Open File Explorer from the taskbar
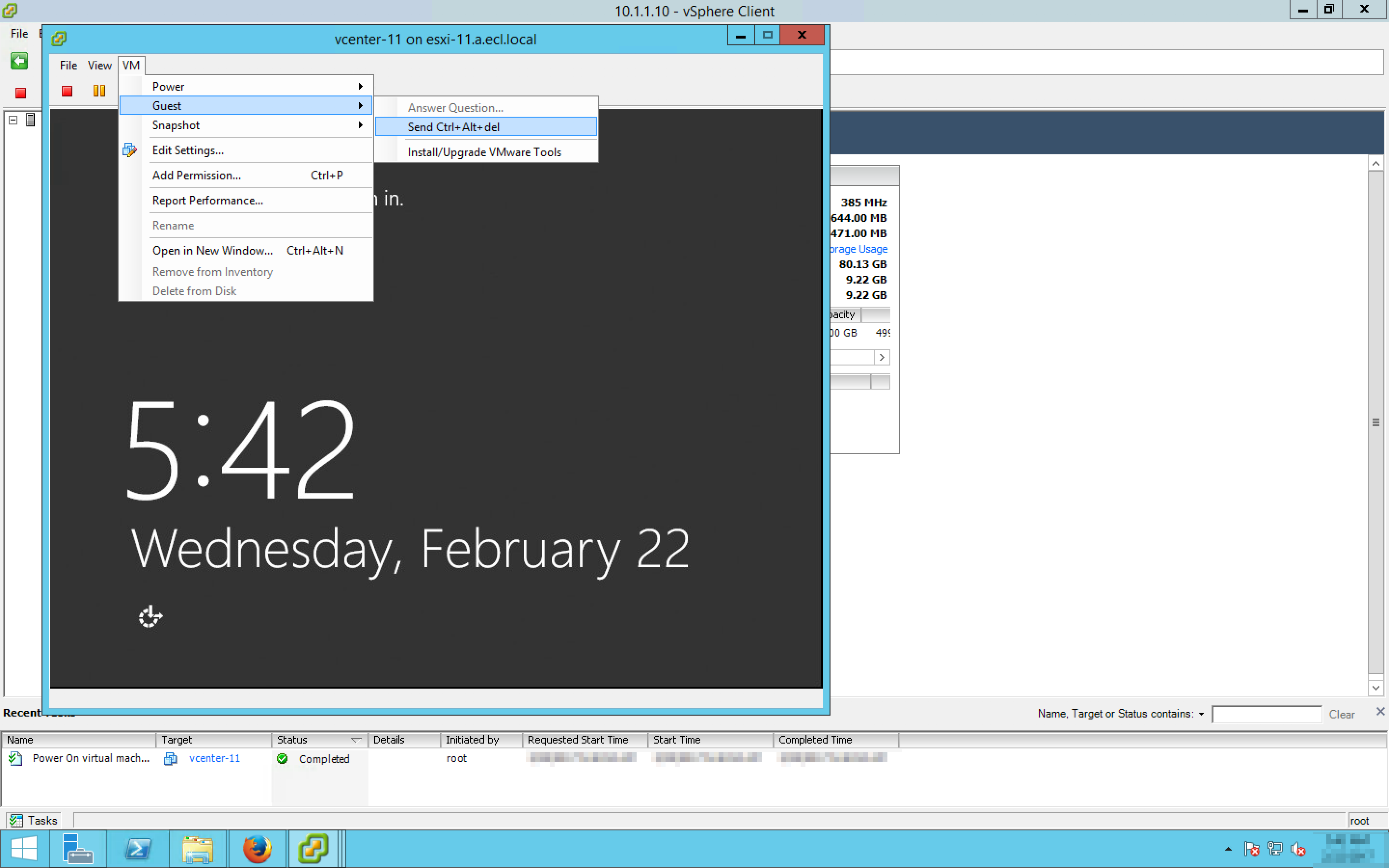 pos(197,849)
